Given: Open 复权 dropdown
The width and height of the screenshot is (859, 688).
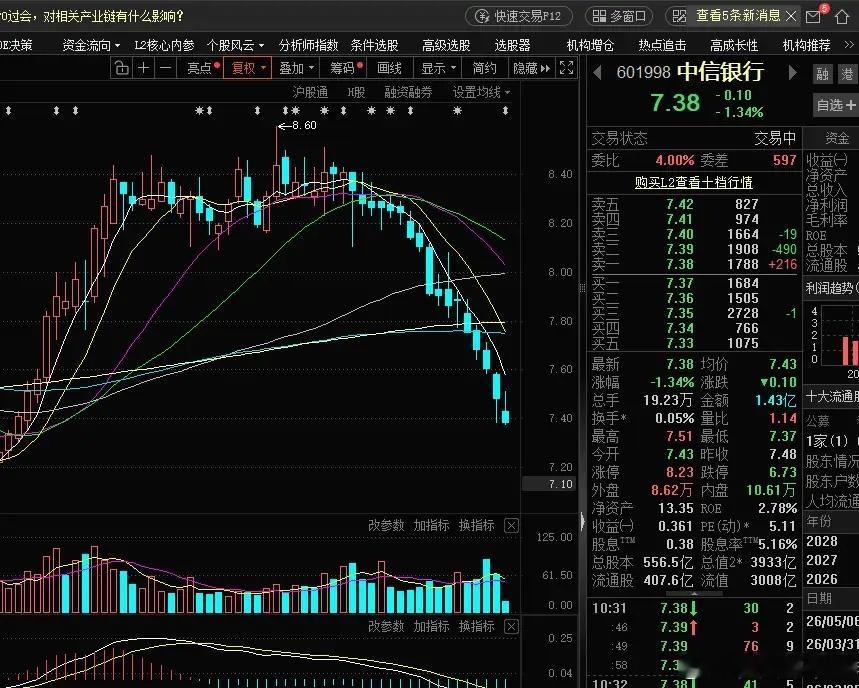Looking at the screenshot, I should (x=248, y=68).
